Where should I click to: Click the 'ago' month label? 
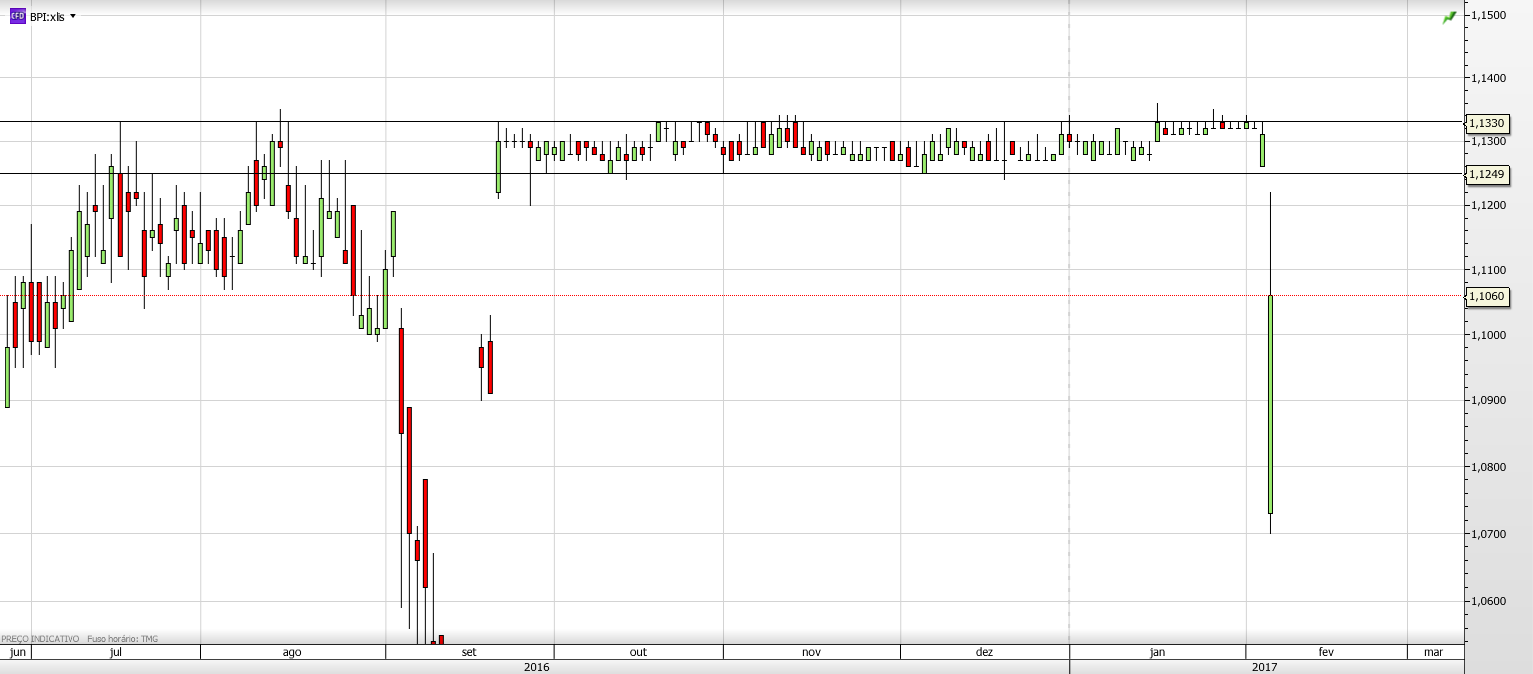click(x=292, y=652)
